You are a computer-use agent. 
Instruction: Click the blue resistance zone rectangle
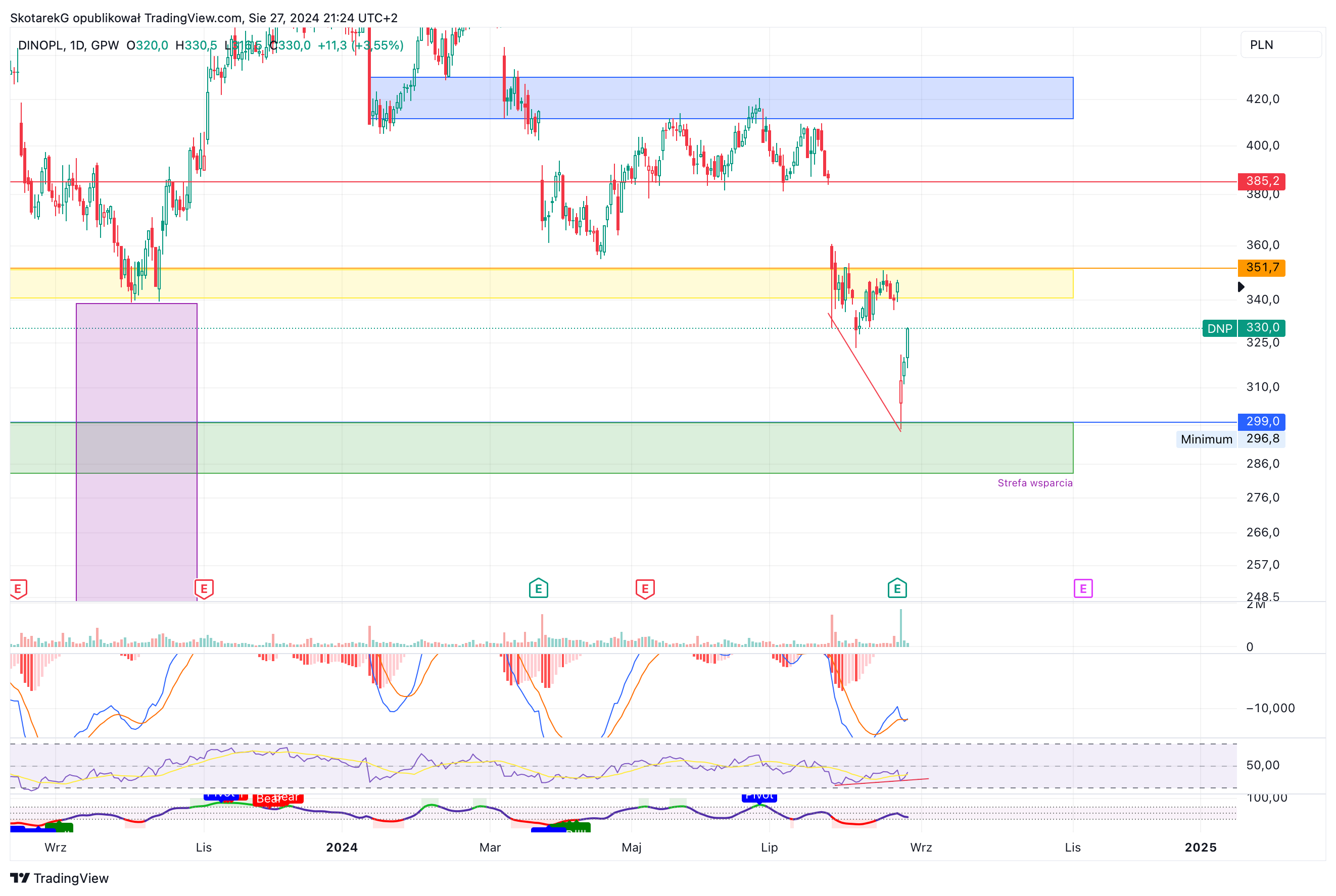[722, 97]
